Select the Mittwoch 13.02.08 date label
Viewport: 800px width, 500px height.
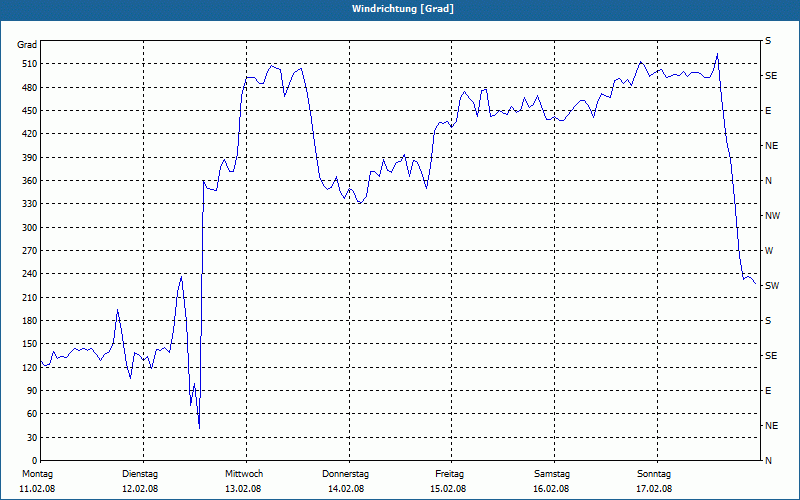(x=244, y=481)
